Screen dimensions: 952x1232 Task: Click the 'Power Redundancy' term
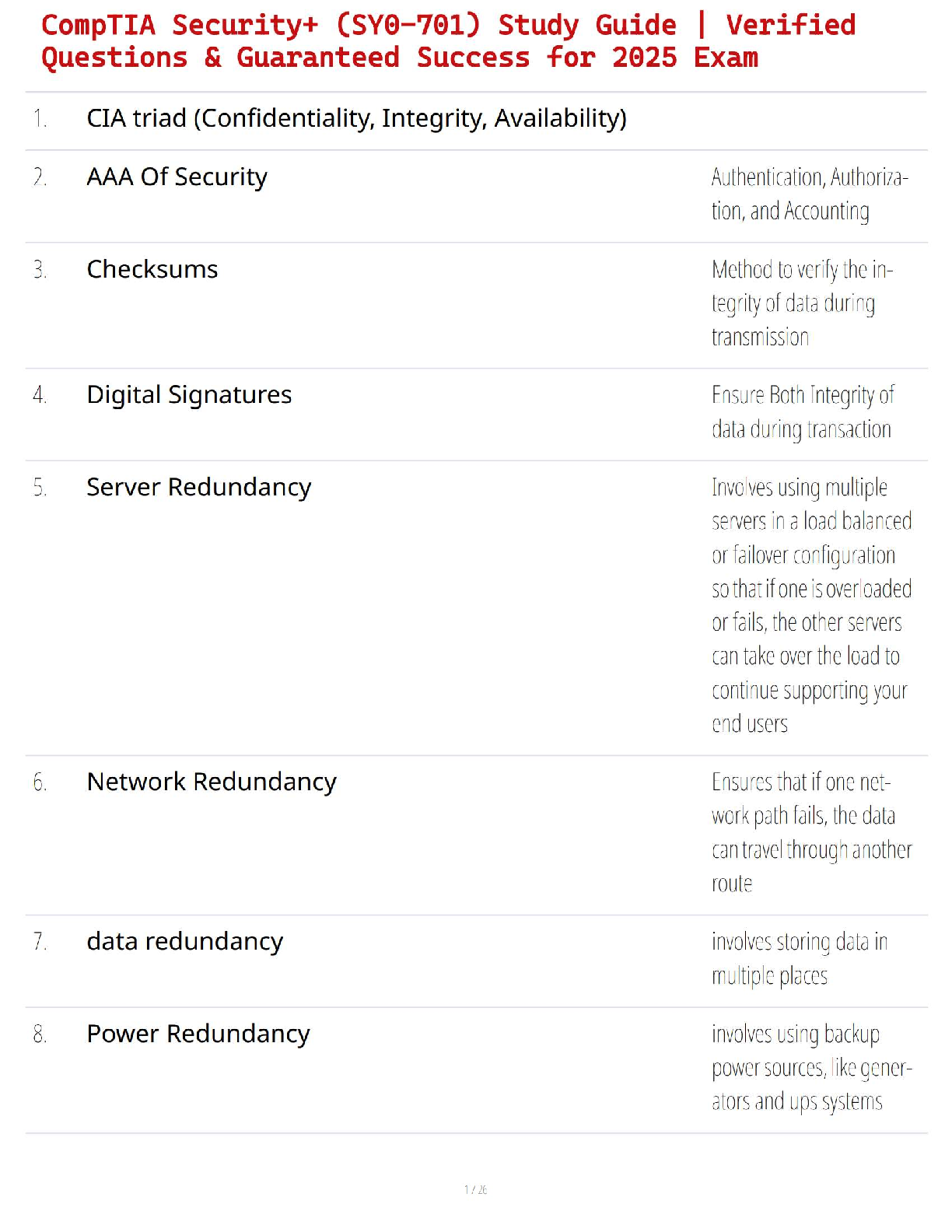pos(198,1034)
